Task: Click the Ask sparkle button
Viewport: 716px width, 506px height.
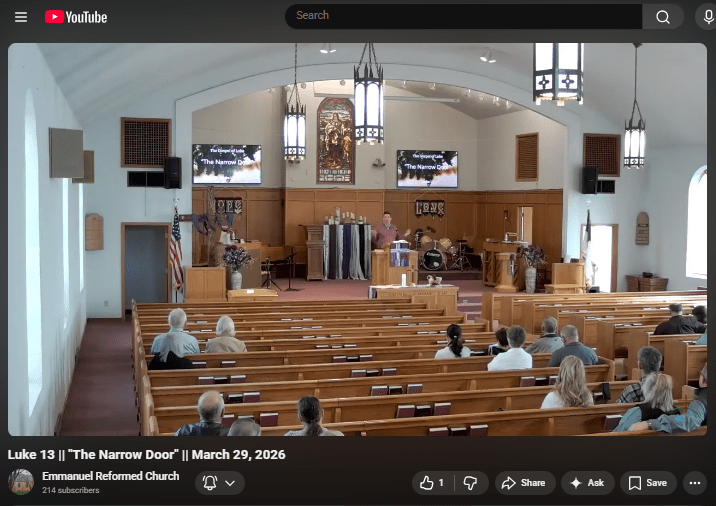Action: [x=587, y=483]
